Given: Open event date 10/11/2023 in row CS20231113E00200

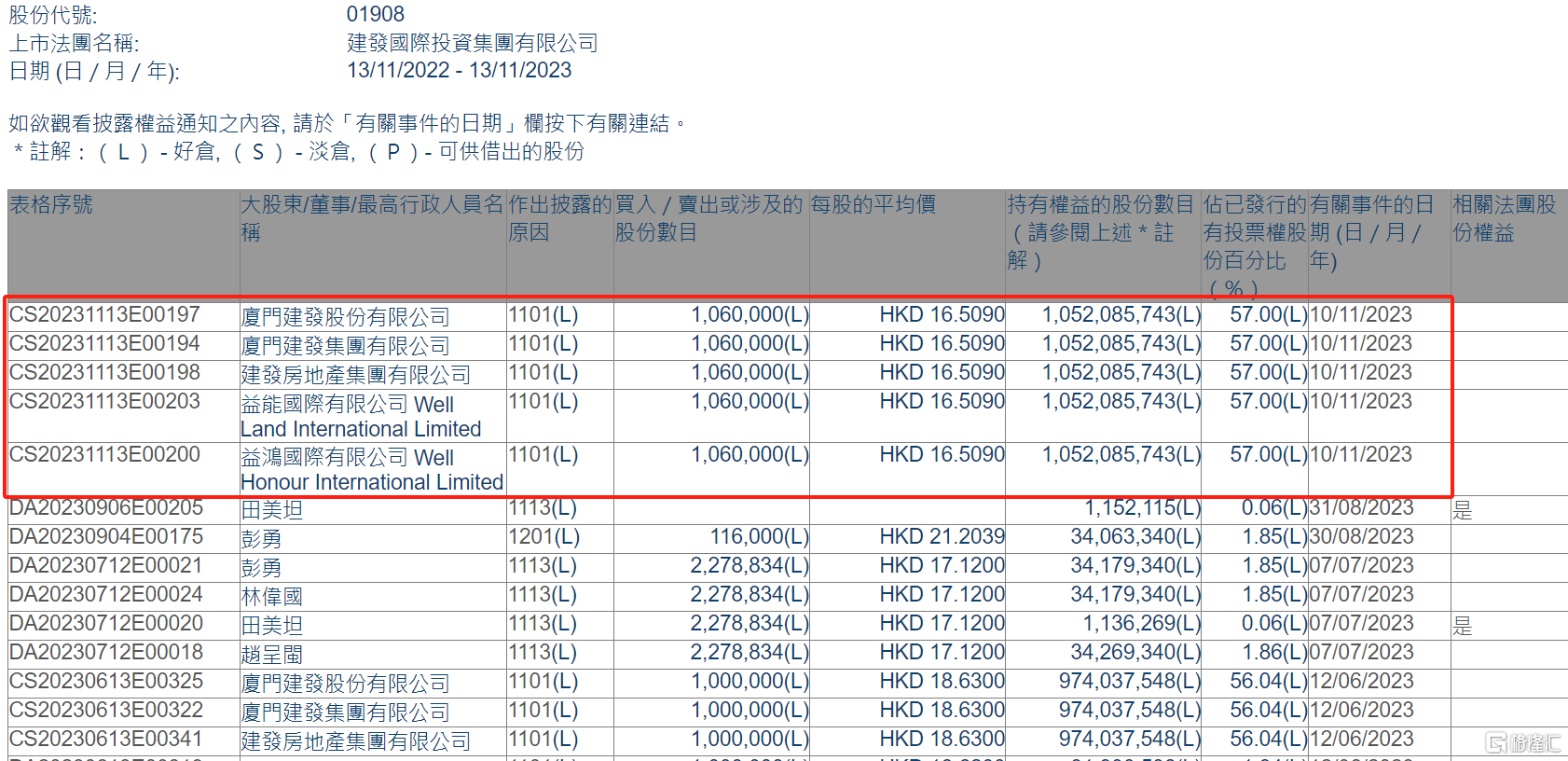Looking at the screenshot, I should [1361, 455].
